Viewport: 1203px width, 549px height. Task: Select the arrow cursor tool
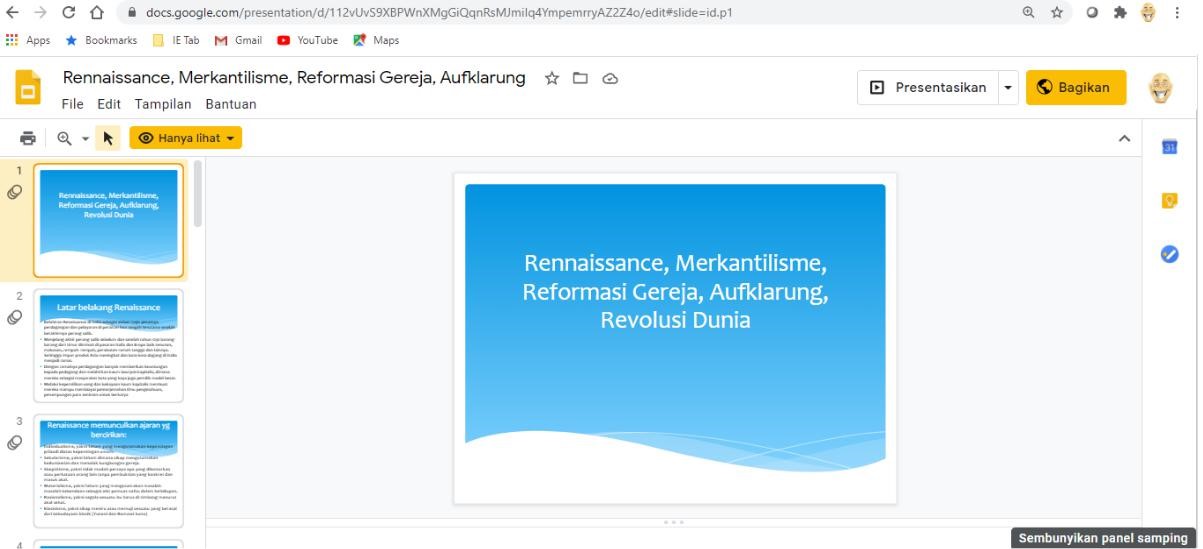click(108, 138)
